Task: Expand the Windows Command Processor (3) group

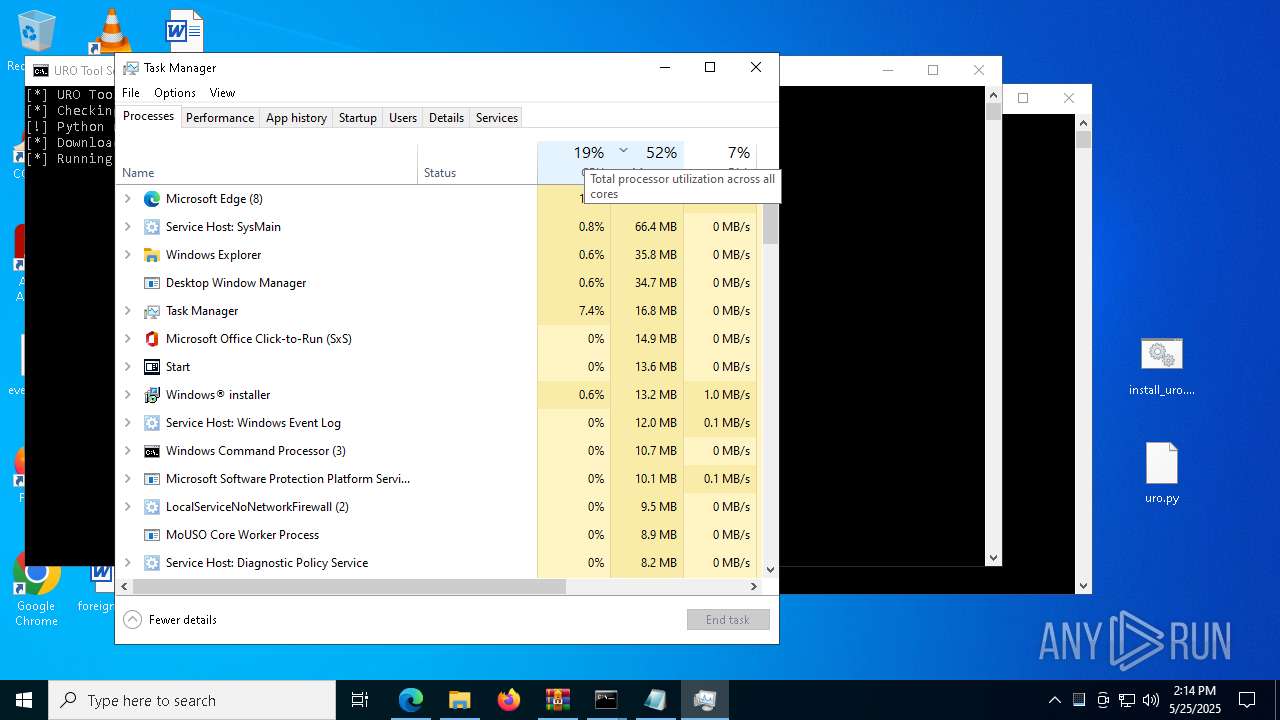Action: point(127,451)
